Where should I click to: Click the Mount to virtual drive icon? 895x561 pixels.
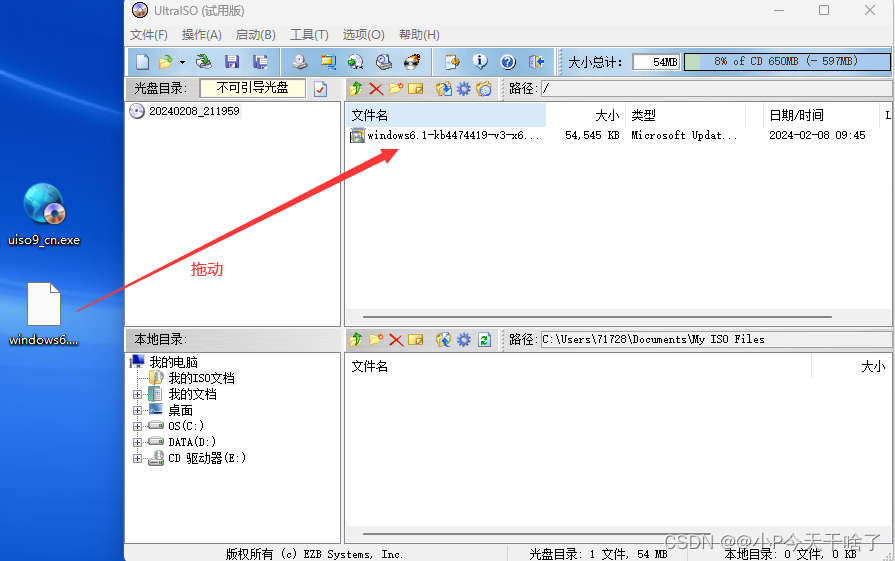384,62
